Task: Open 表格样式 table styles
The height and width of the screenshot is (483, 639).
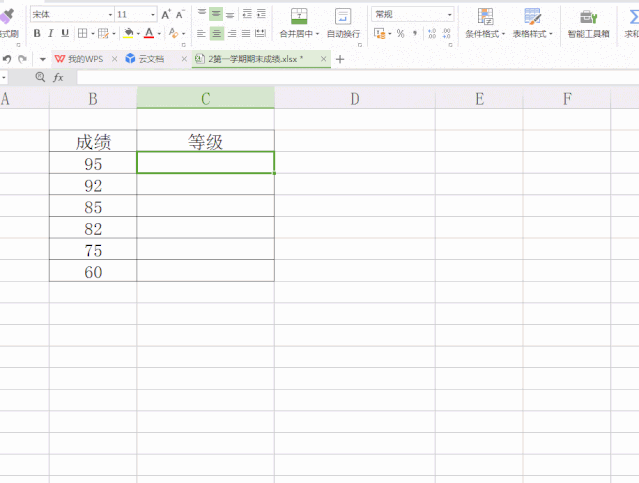Action: coord(532,23)
